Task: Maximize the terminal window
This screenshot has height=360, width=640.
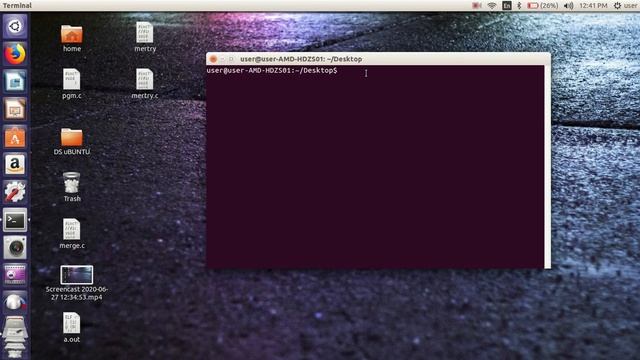Action: click(231, 59)
